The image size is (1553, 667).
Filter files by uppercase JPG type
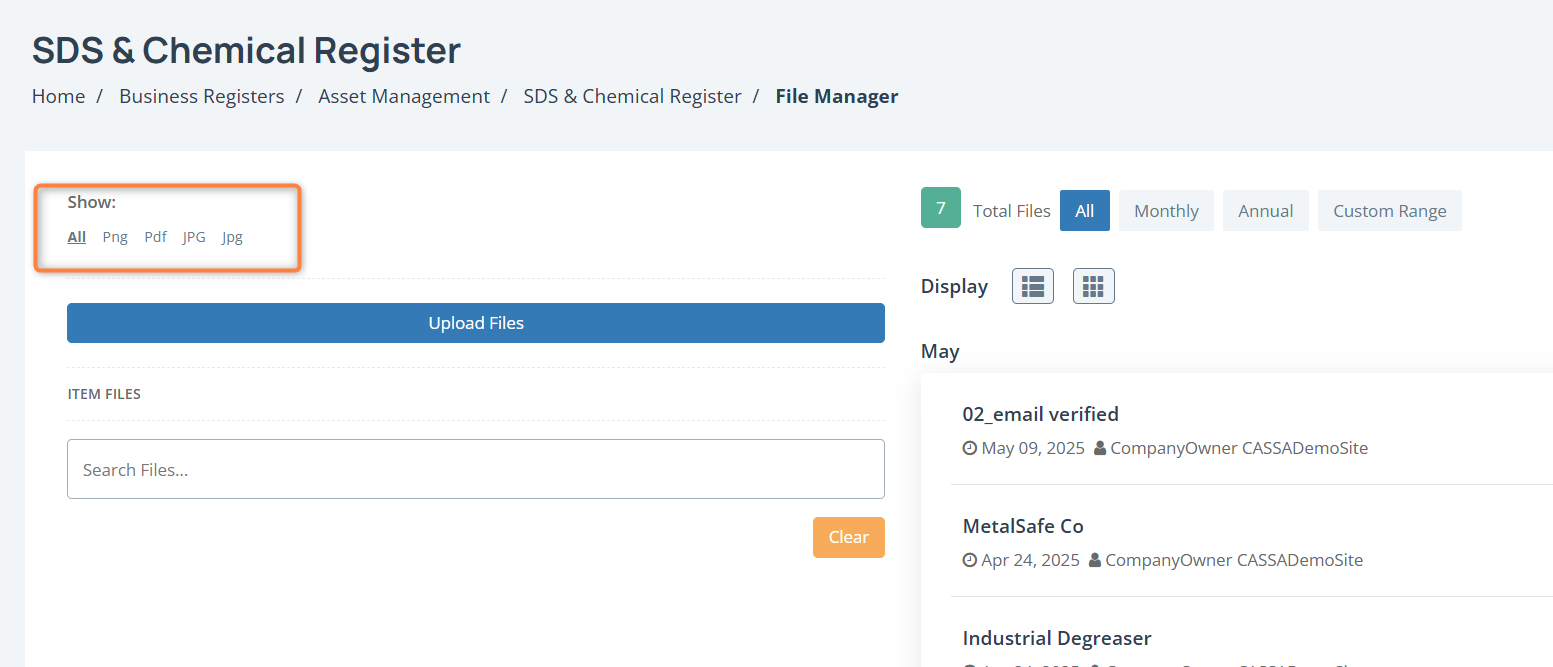click(x=194, y=237)
